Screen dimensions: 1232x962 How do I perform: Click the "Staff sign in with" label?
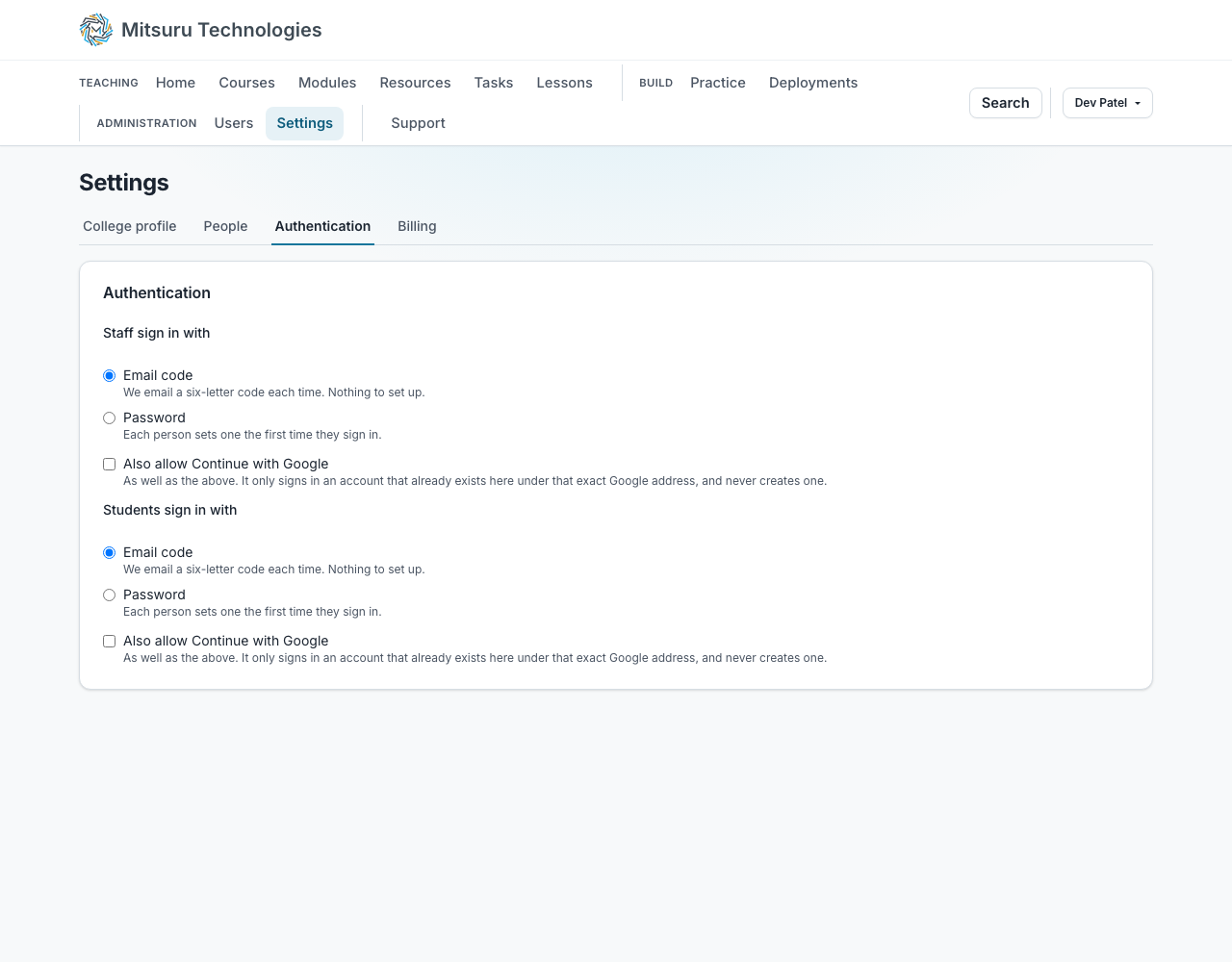(x=156, y=333)
